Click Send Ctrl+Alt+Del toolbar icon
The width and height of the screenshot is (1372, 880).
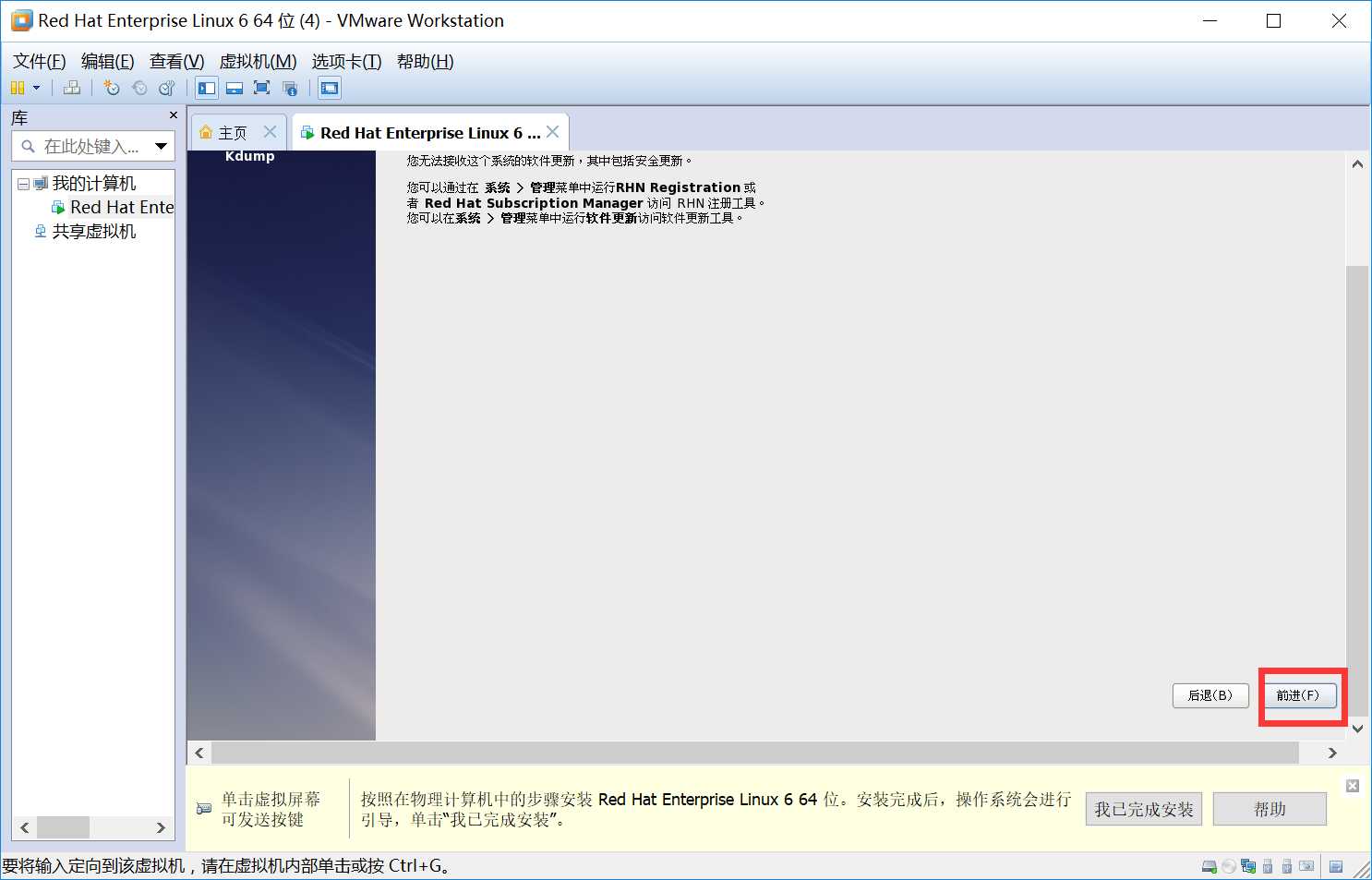pyautogui.click(x=72, y=88)
